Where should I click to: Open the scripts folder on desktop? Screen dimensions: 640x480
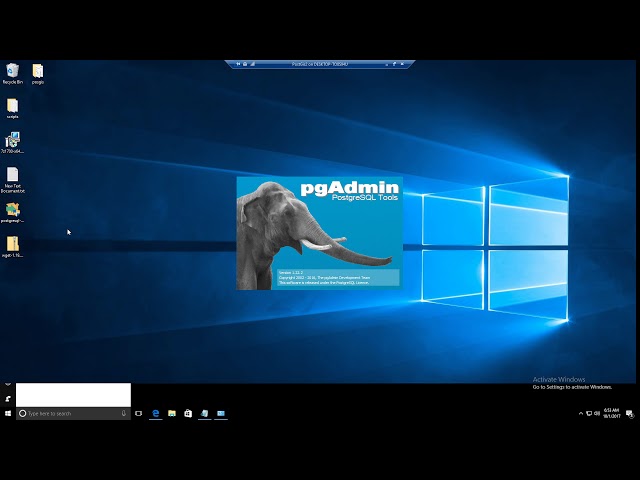tap(12, 106)
